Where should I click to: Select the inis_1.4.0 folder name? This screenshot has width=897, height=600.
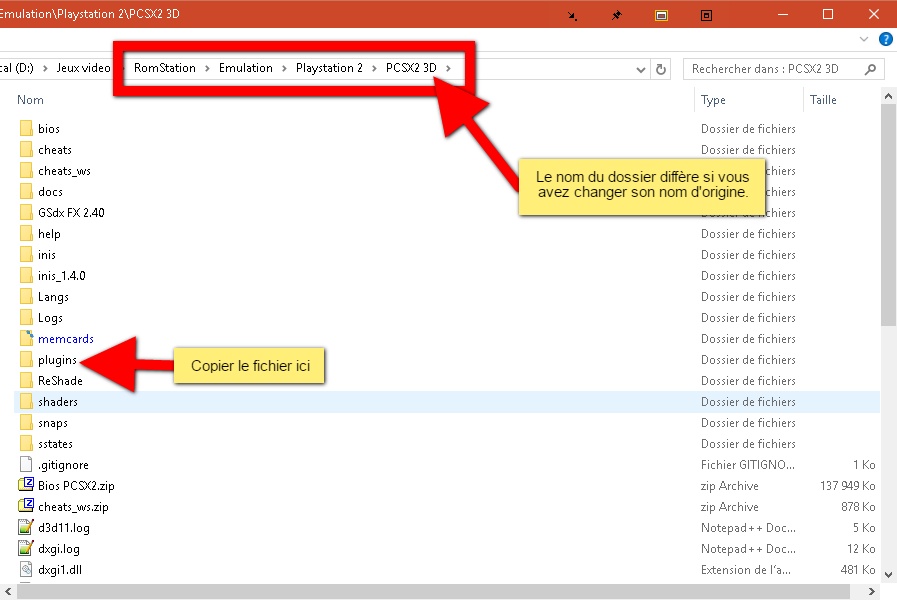click(x=61, y=276)
